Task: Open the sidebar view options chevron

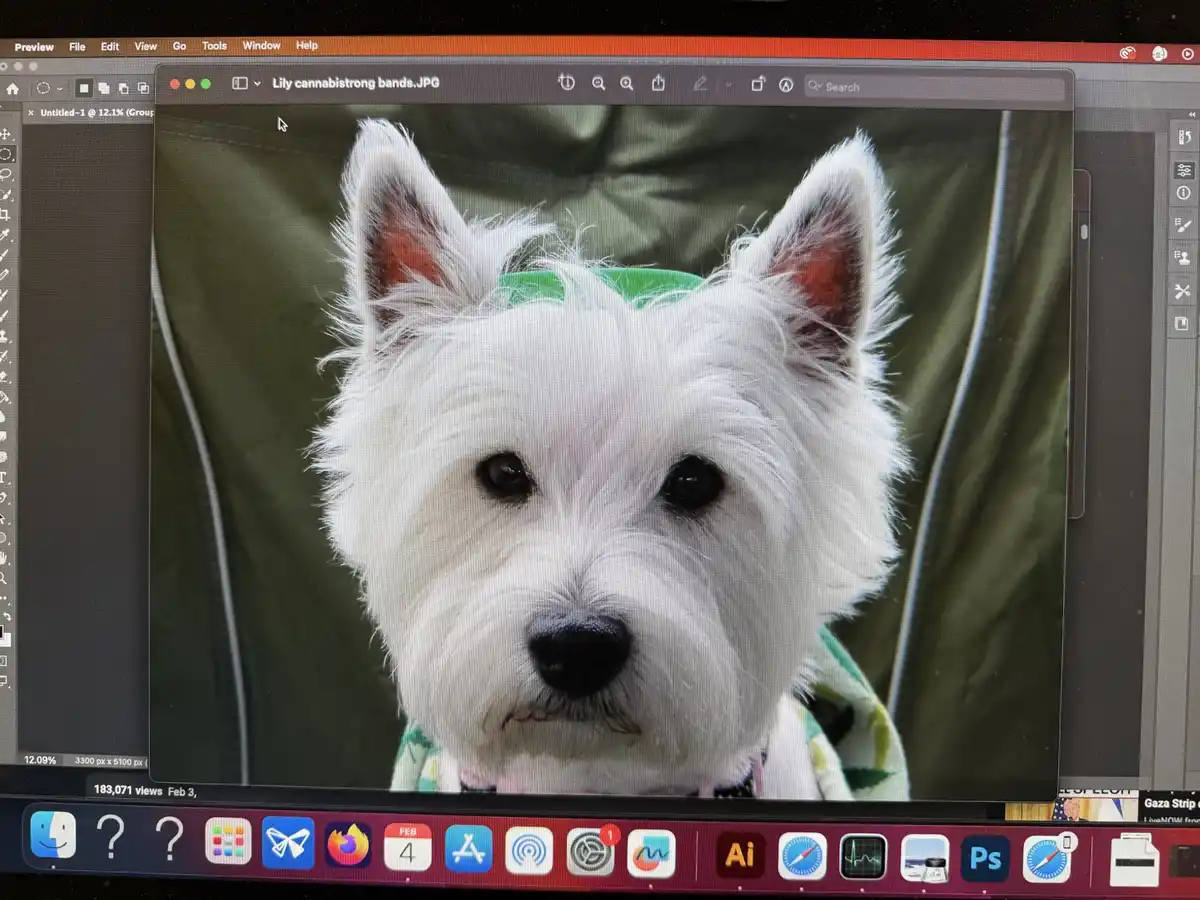Action: [x=257, y=84]
